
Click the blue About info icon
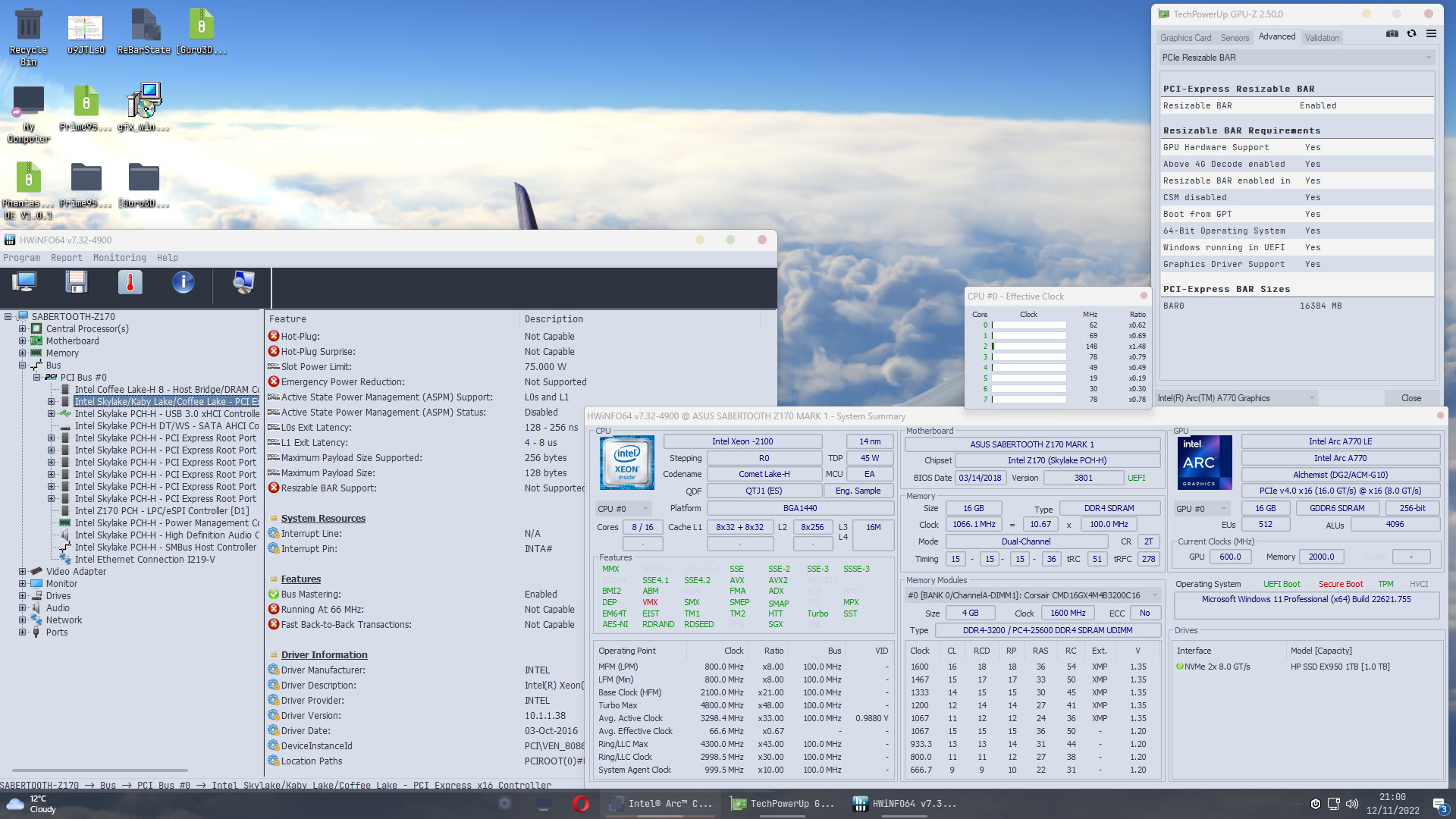click(x=183, y=282)
